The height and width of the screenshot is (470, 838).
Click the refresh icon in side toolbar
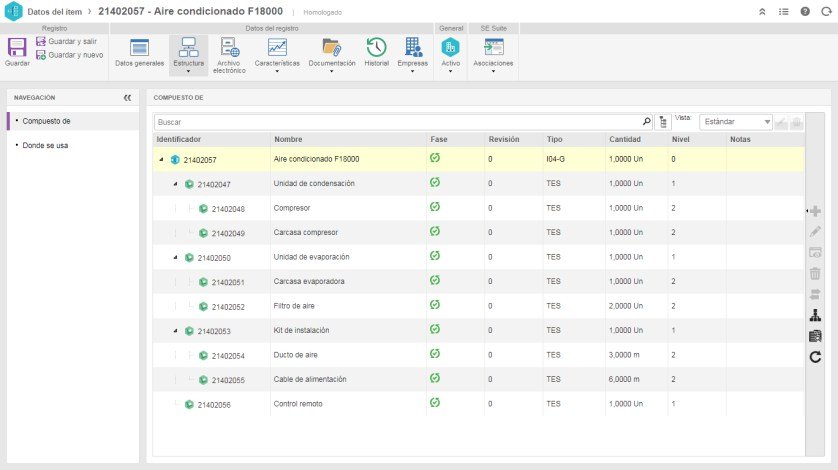tap(815, 357)
